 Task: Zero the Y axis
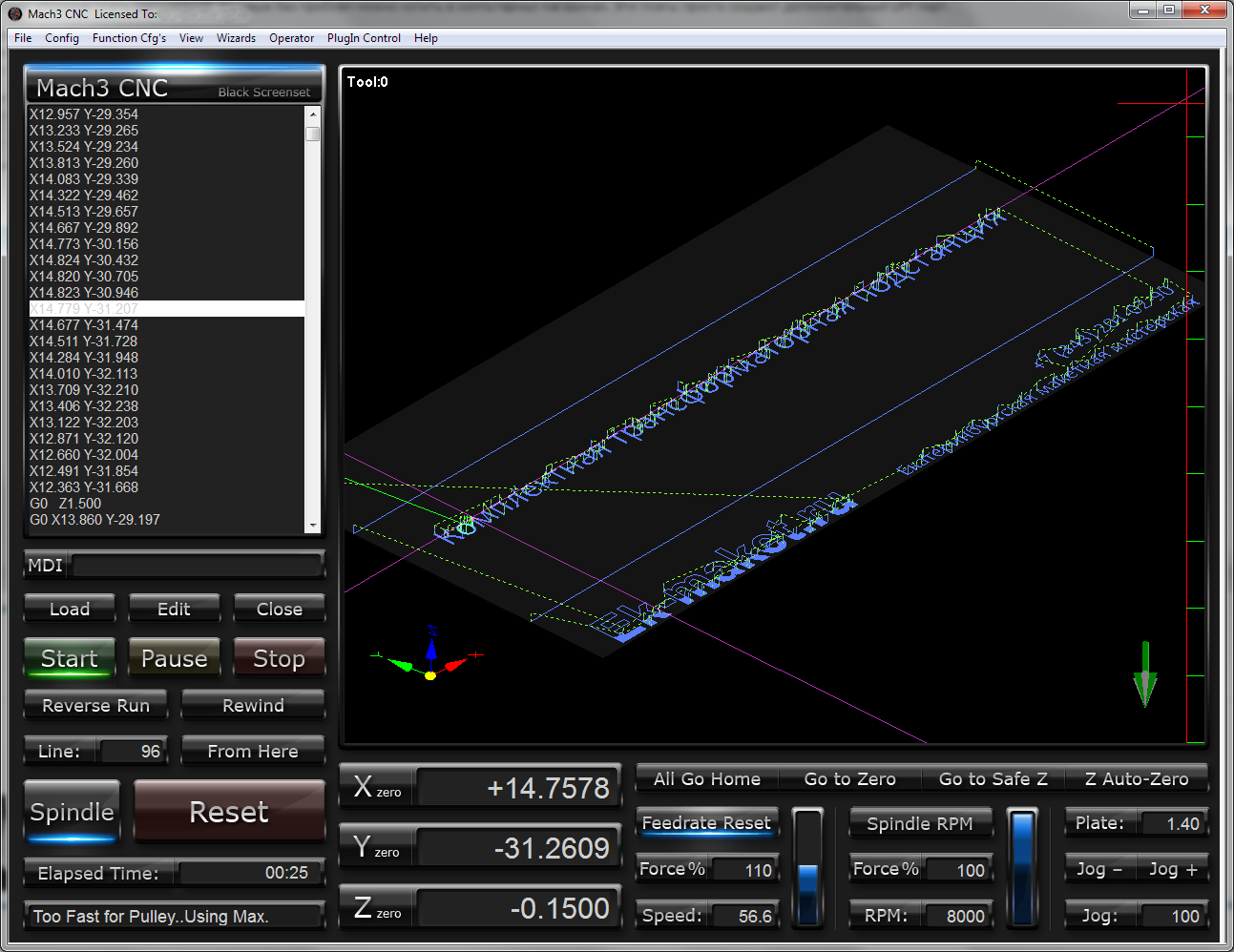(377, 848)
